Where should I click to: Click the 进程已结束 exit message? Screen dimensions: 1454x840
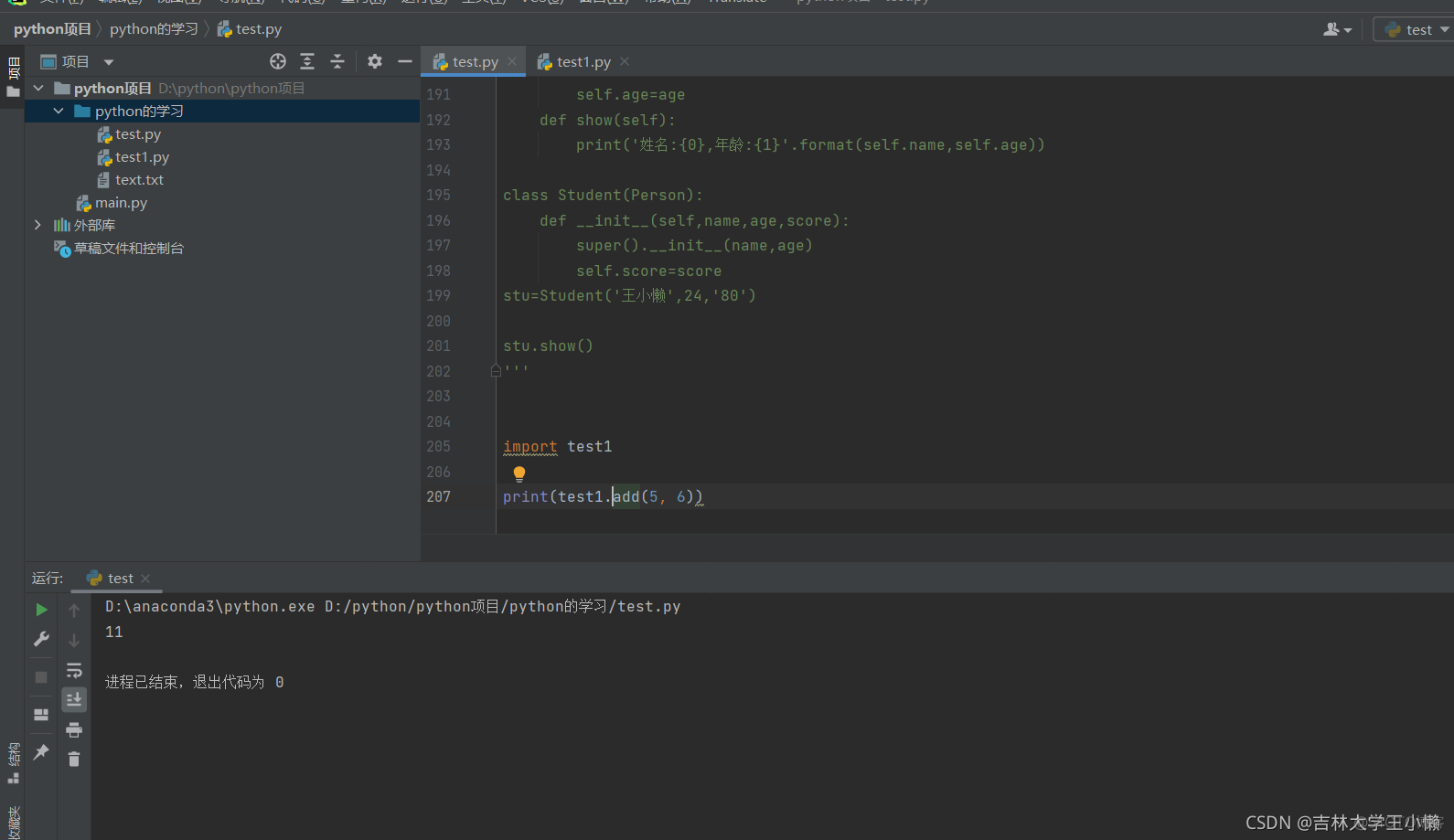(x=195, y=682)
